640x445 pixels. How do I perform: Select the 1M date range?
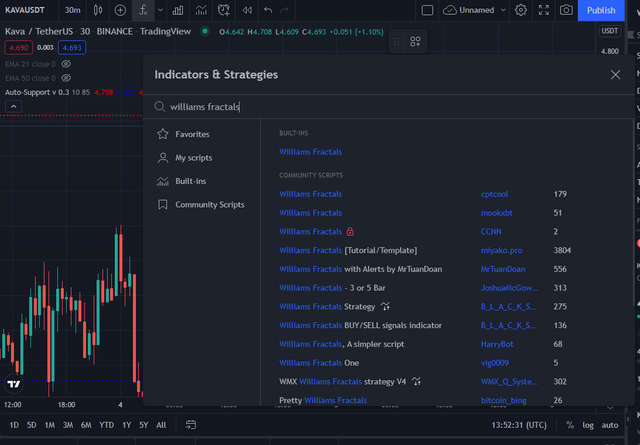(x=50, y=425)
